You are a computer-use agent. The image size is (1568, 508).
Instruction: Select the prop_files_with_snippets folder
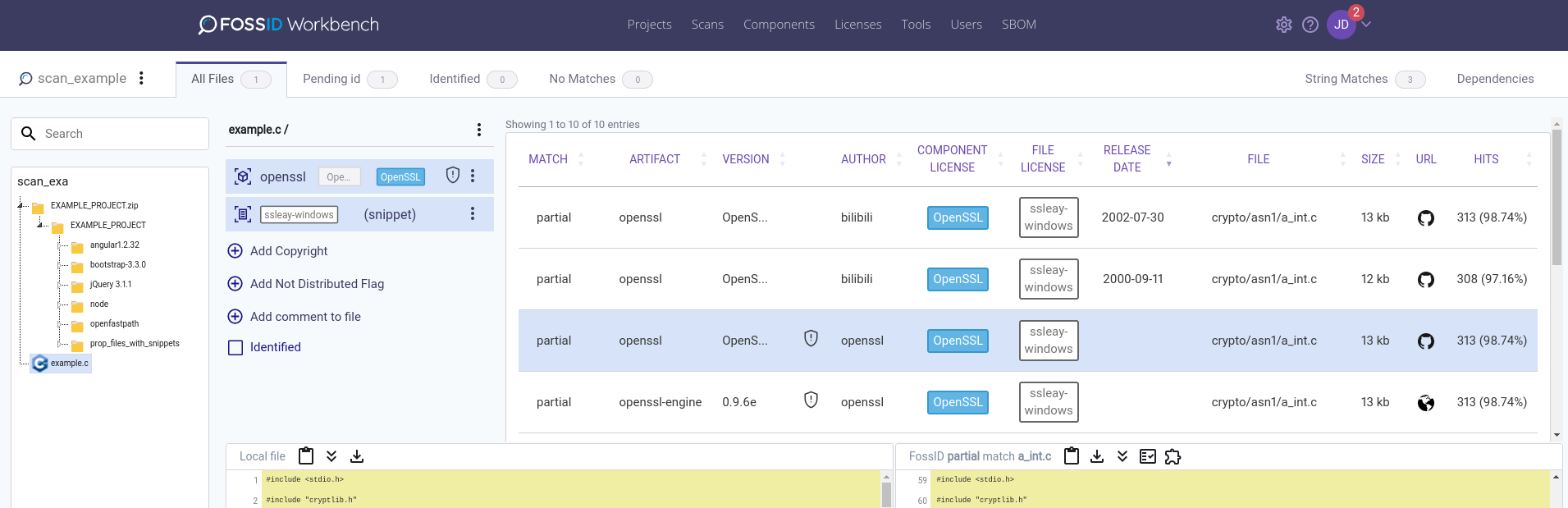(135, 343)
